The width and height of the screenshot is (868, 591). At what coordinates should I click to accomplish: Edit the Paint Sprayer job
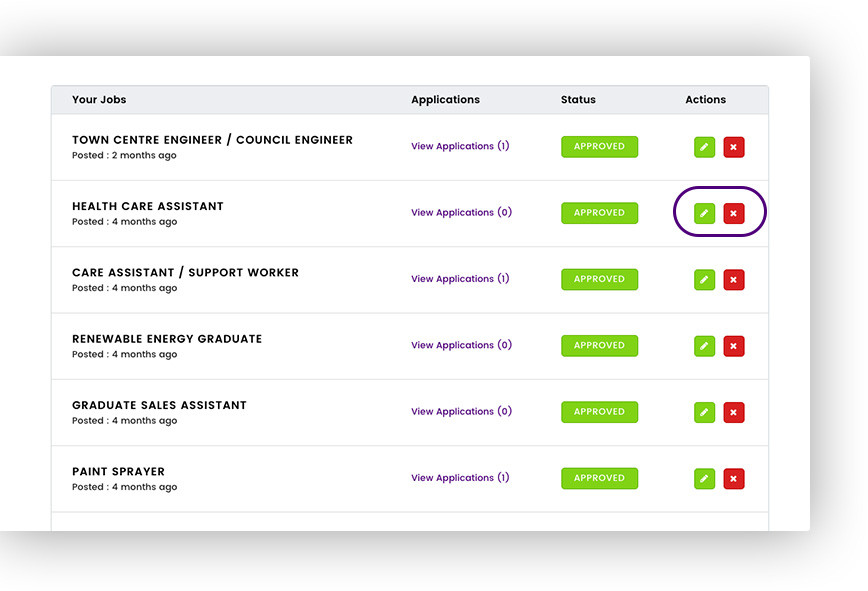click(704, 479)
